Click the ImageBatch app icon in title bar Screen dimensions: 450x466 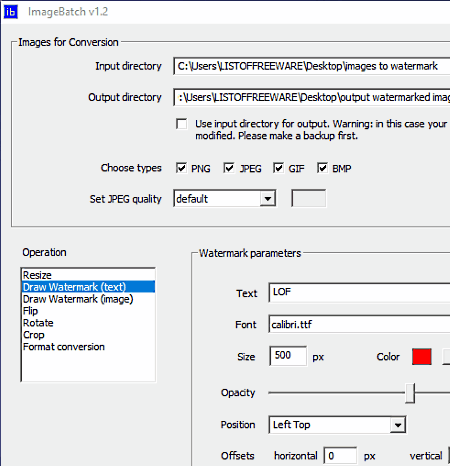10,12
